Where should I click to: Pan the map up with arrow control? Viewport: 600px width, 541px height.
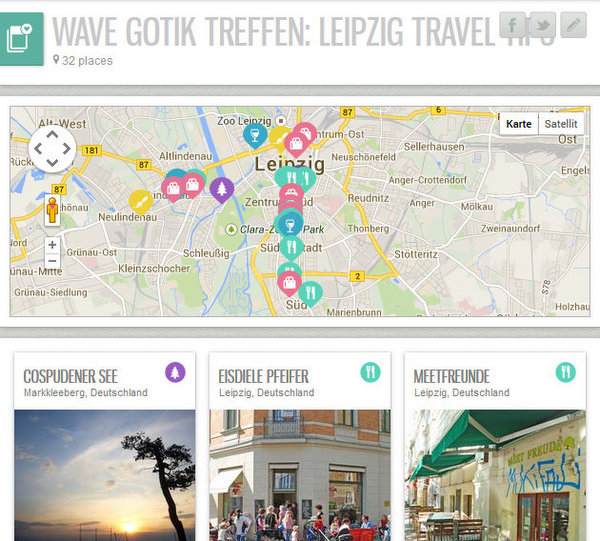(52, 134)
